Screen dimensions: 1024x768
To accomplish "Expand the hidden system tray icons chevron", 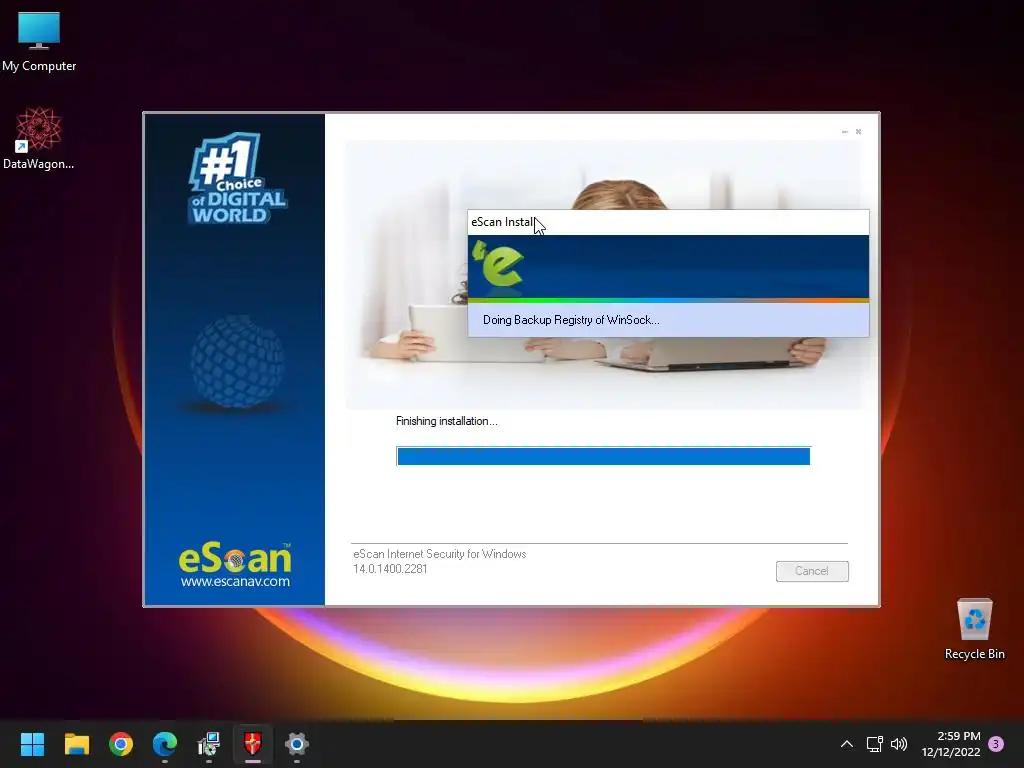I will coord(846,744).
